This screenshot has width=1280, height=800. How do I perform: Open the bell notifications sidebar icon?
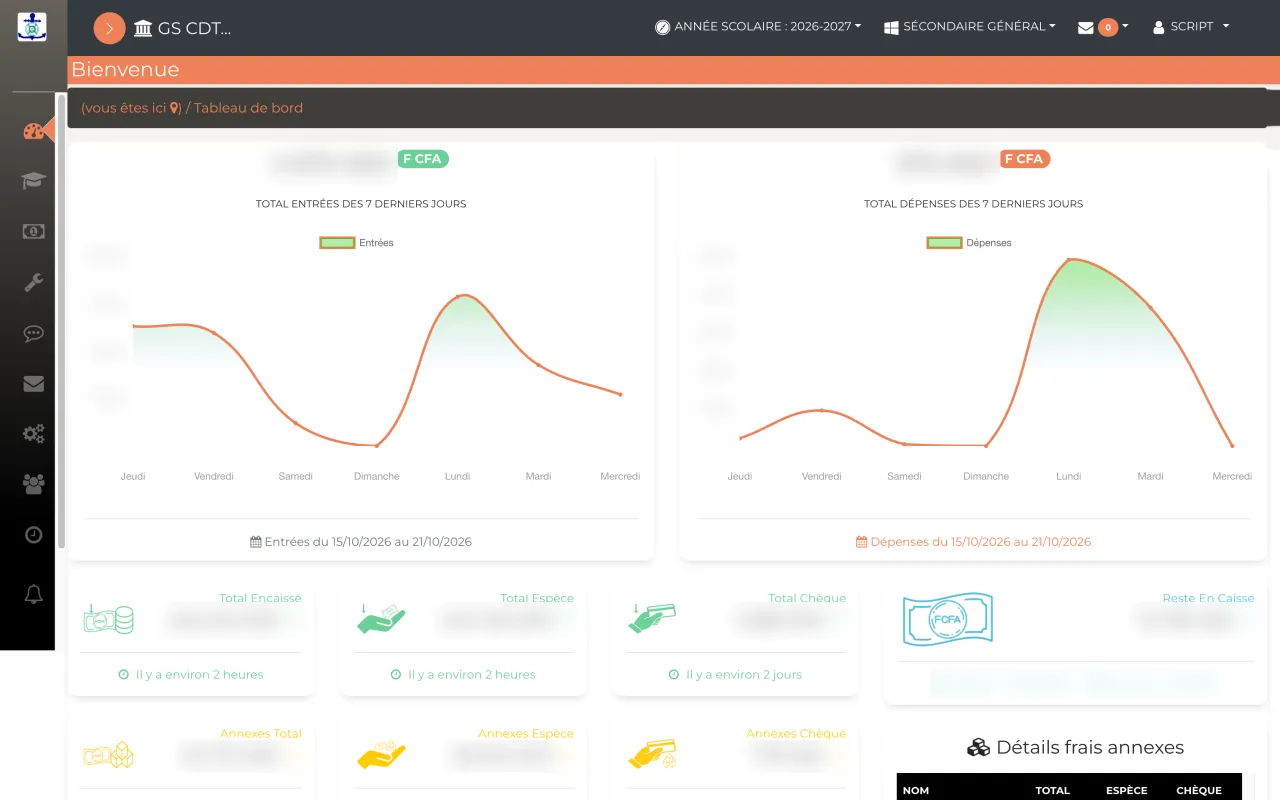click(x=33, y=595)
